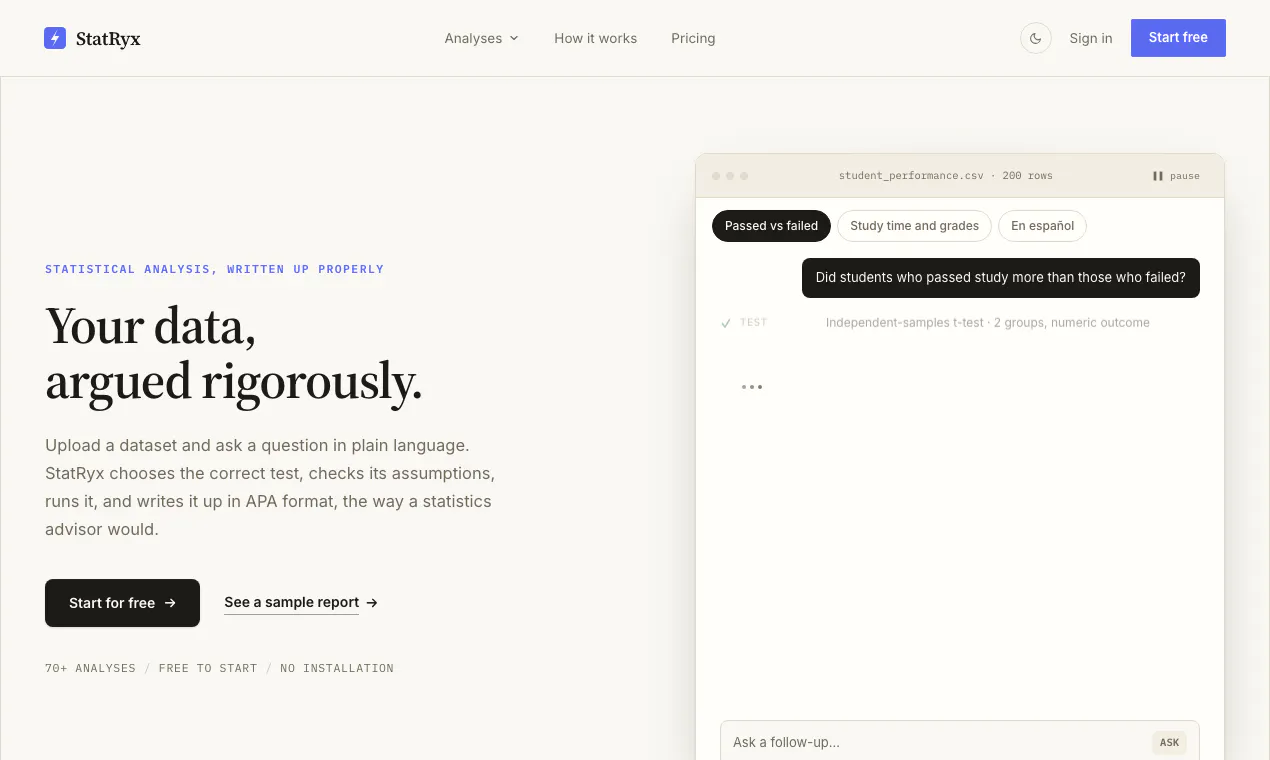Click the Start free button in header
This screenshot has width=1270, height=760.
click(x=1178, y=38)
